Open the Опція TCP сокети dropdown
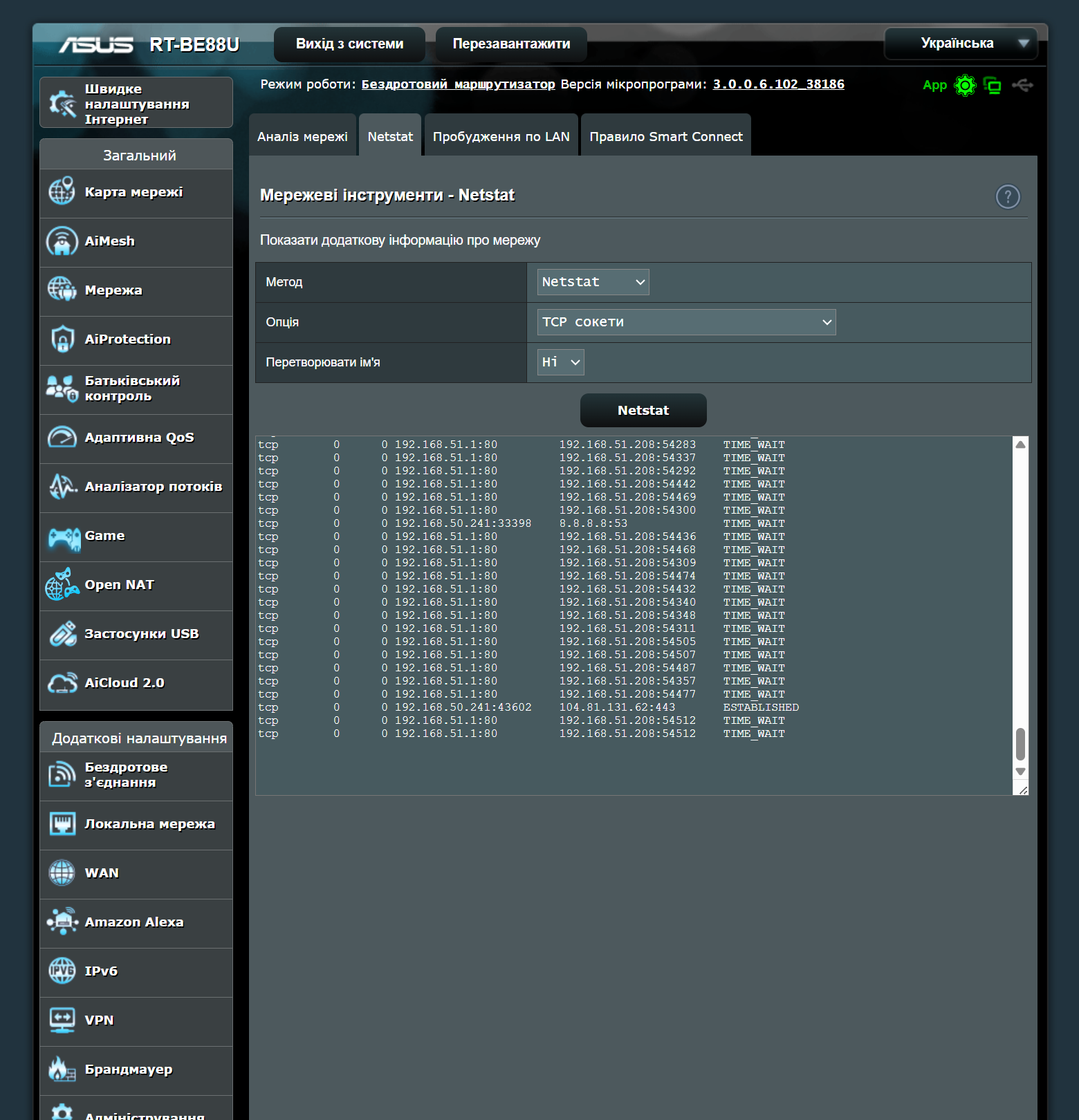The width and height of the screenshot is (1079, 1120). [x=686, y=322]
